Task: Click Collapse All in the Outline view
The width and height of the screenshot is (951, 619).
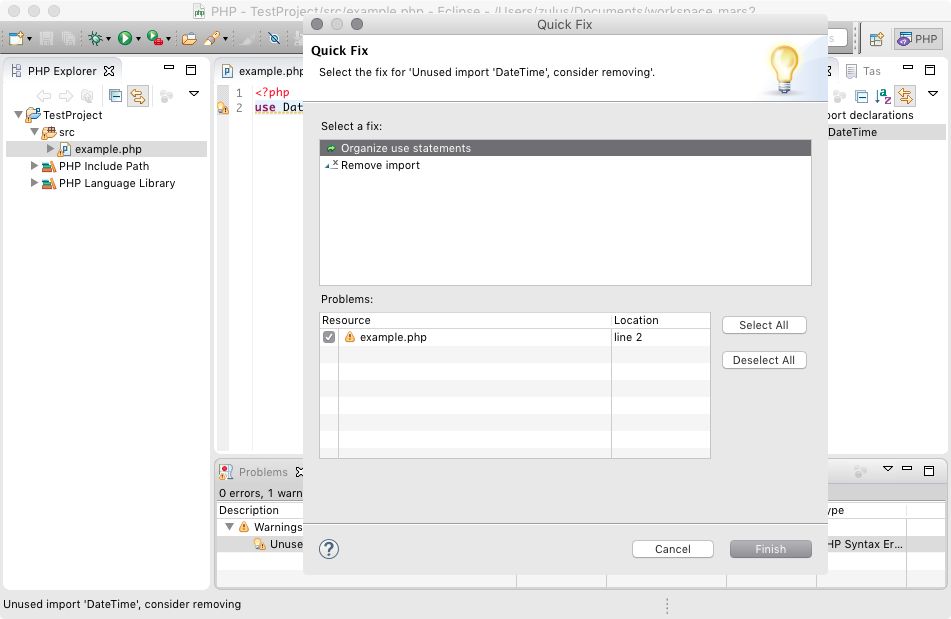Action: pos(861,96)
